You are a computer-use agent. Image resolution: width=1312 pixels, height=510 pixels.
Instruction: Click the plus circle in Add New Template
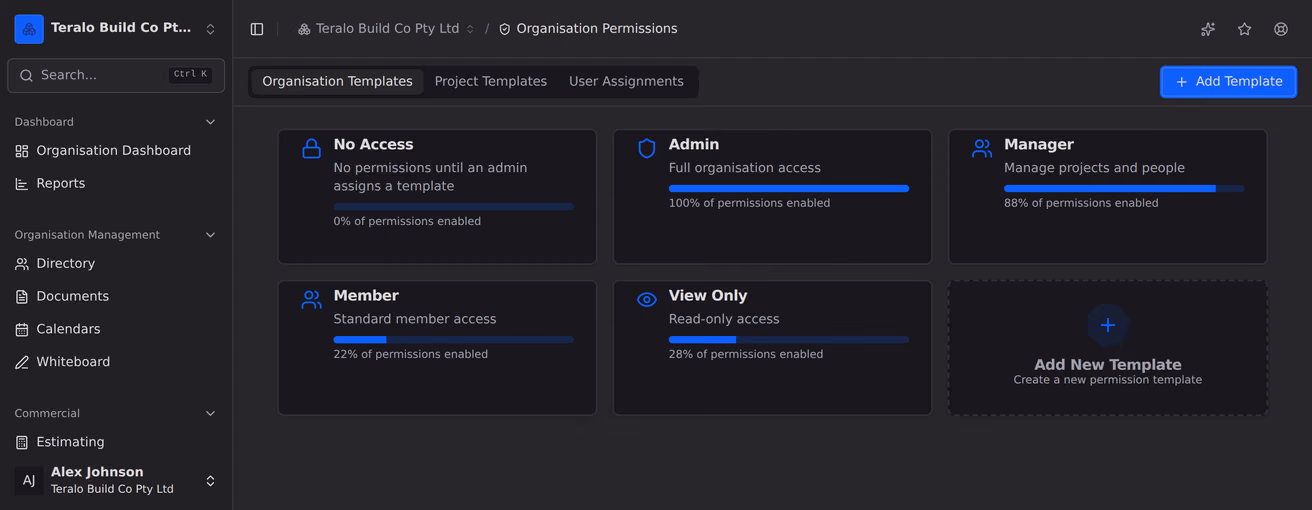1108,325
